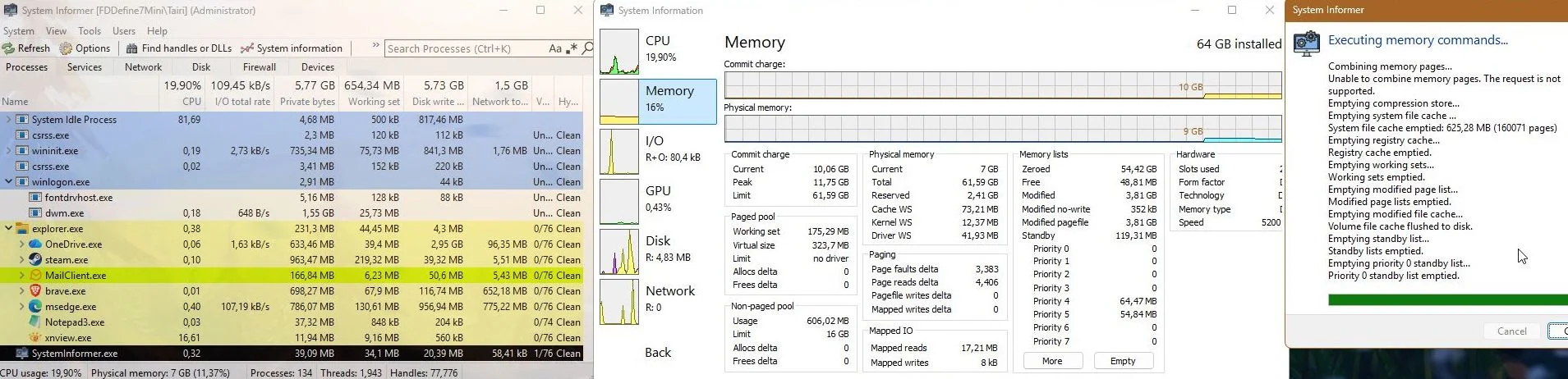Click the Find handles or DLLs binoculars icon
Screen dimensions: 1568x379
[x=131, y=48]
